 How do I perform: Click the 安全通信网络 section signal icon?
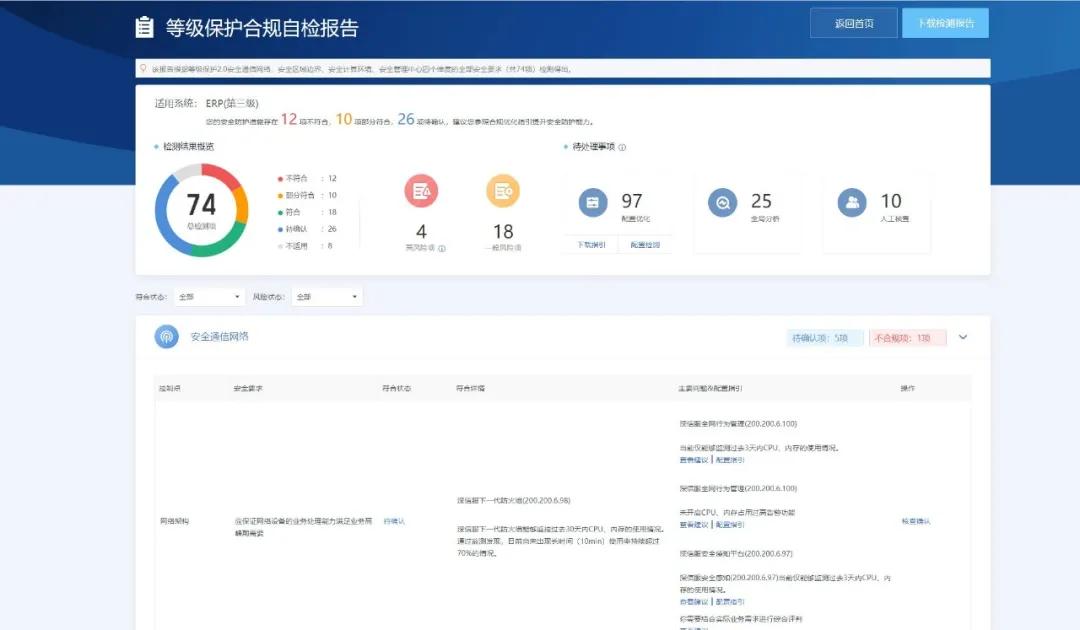pos(166,337)
